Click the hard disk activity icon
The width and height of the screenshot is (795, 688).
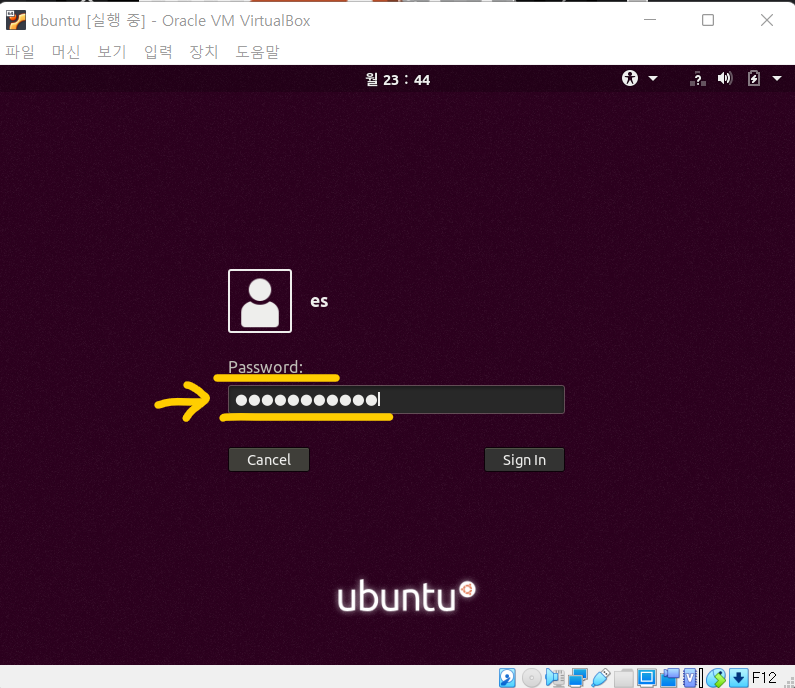coord(507,678)
